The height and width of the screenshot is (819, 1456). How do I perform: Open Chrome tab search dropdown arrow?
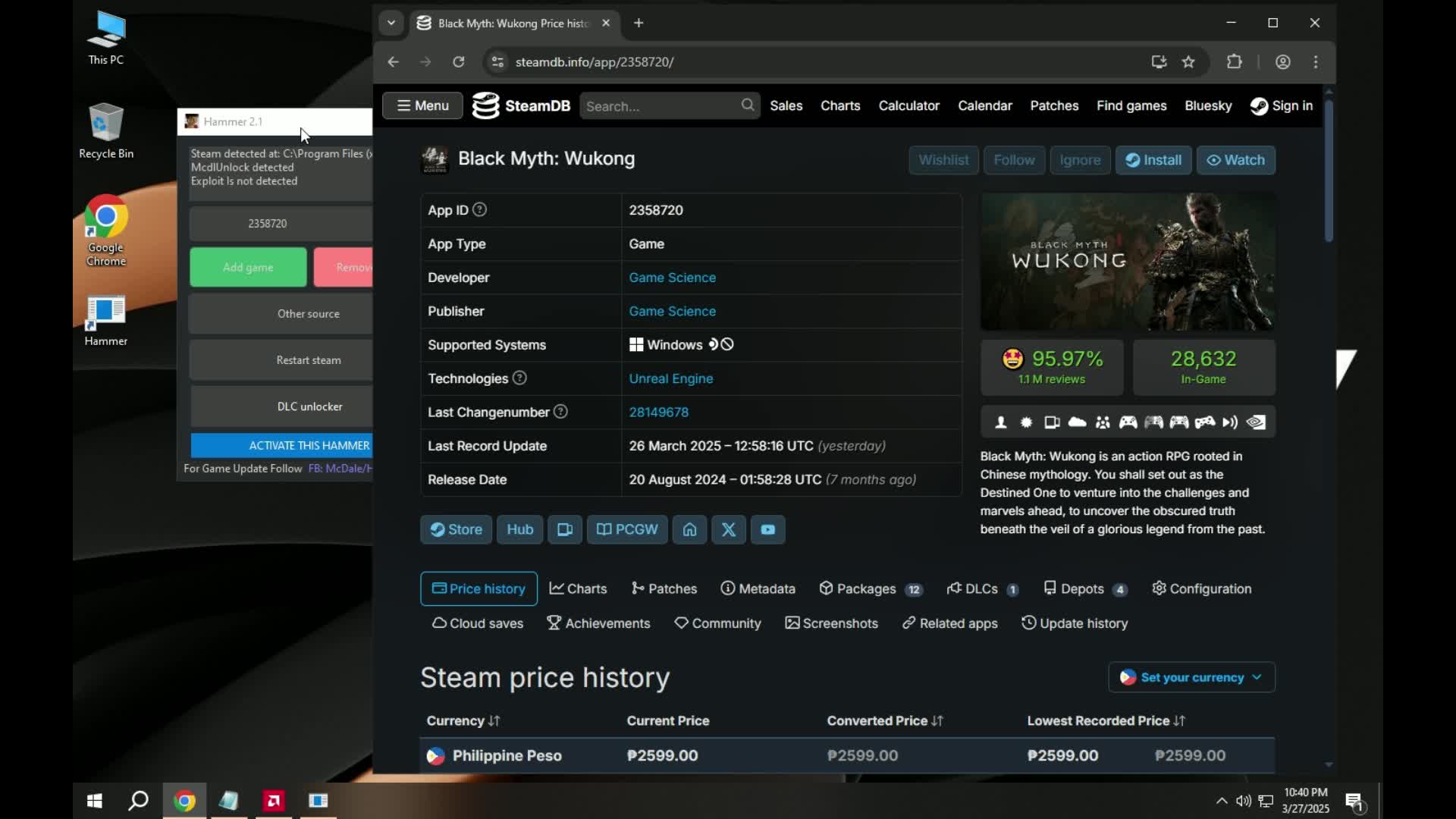coord(391,23)
